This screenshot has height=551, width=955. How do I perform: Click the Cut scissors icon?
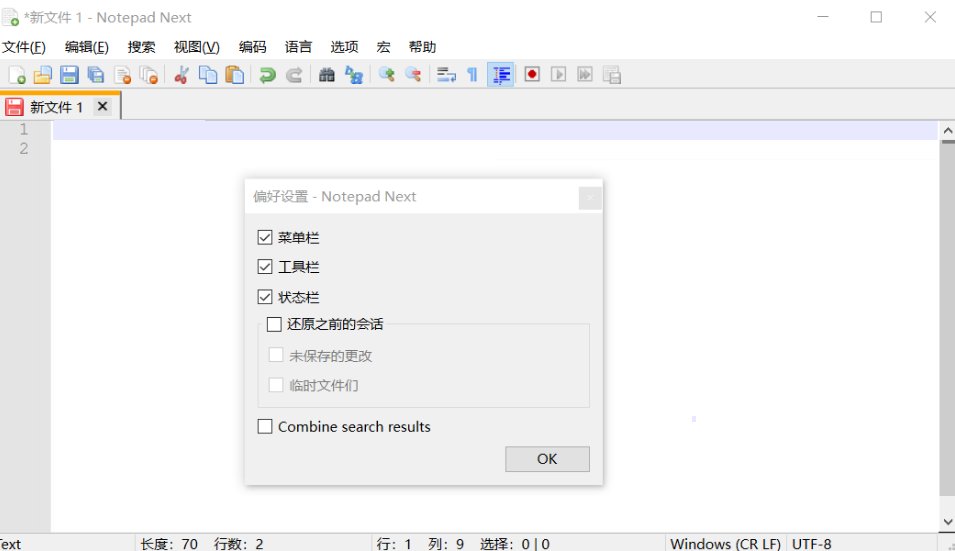click(x=181, y=75)
